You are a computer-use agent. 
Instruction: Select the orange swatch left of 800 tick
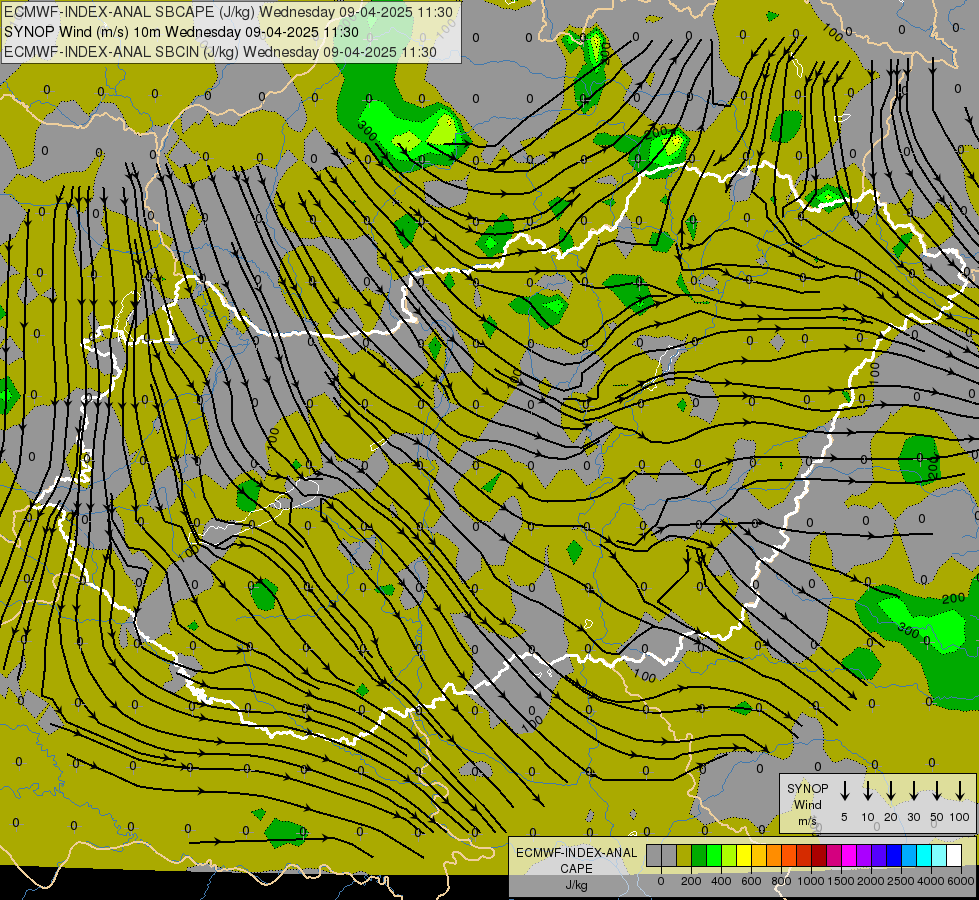pos(774,856)
